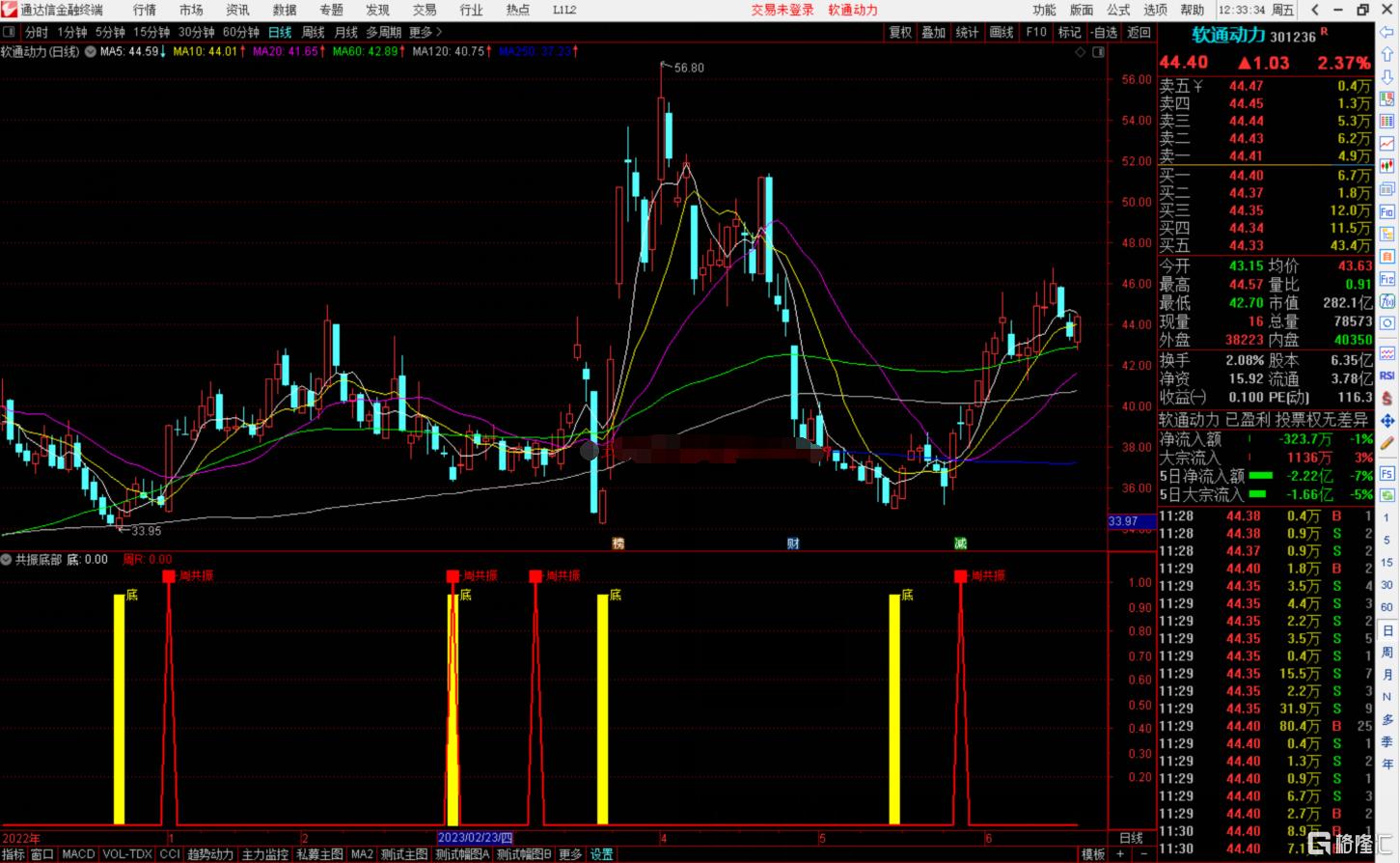
Task: Open the 统计 statistics option
Action: 967,32
